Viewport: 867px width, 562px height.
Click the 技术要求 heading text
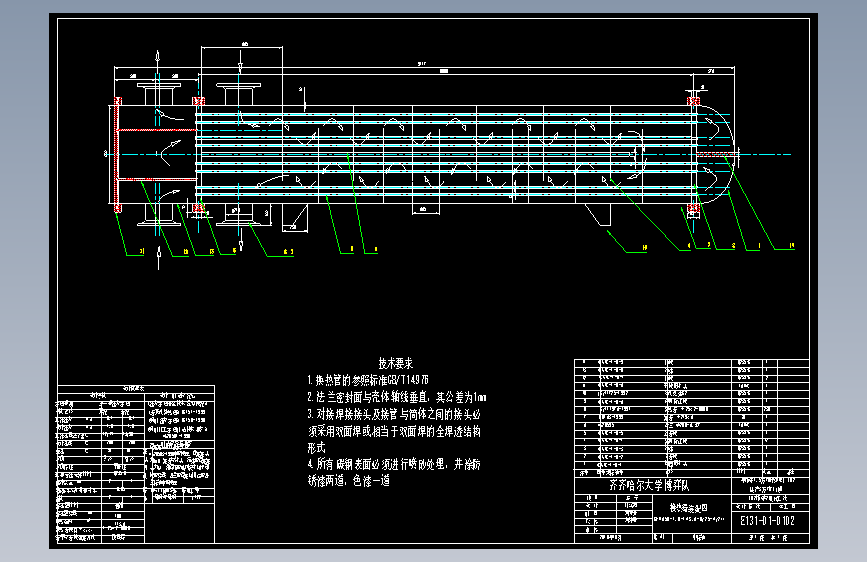[395, 363]
